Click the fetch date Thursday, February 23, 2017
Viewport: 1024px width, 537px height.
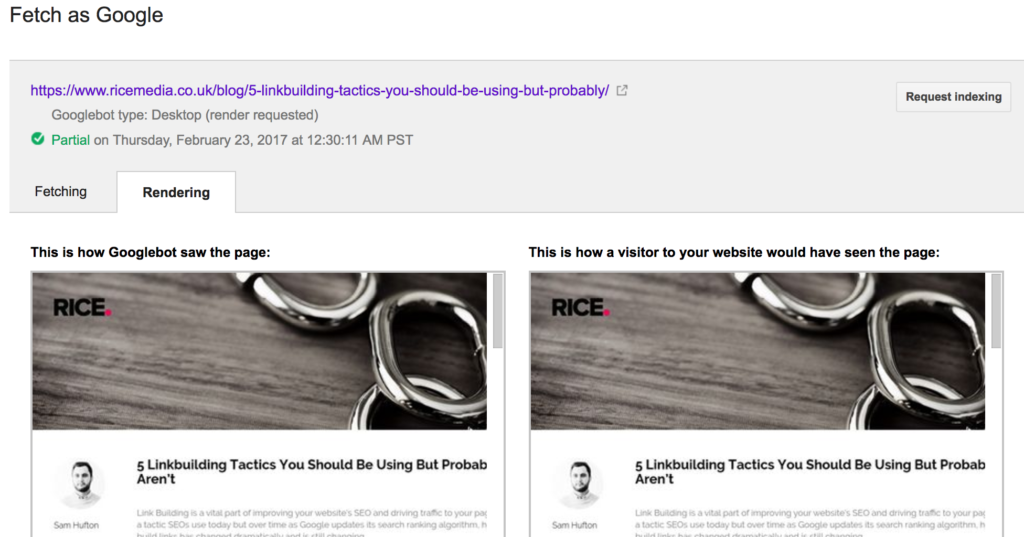click(x=200, y=140)
